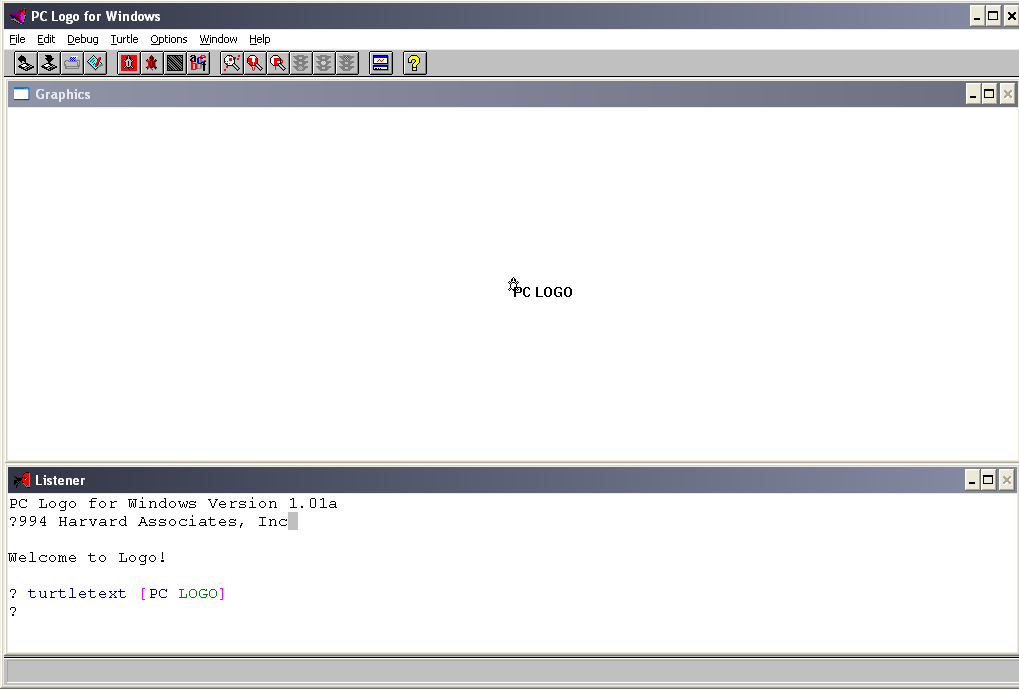1019x689 pixels.
Task: Click the colorful letters font icon
Action: pyautogui.click(x=198, y=64)
